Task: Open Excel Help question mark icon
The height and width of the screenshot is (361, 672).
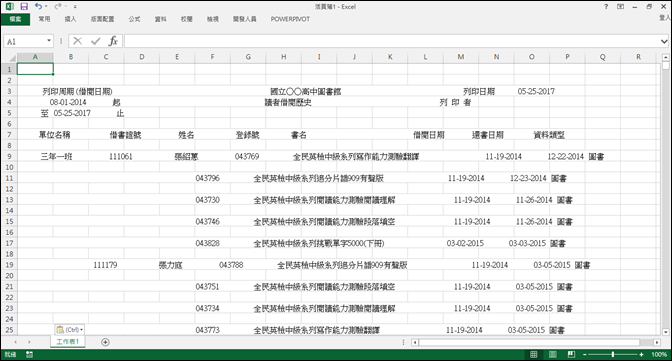Action: click(x=606, y=6)
